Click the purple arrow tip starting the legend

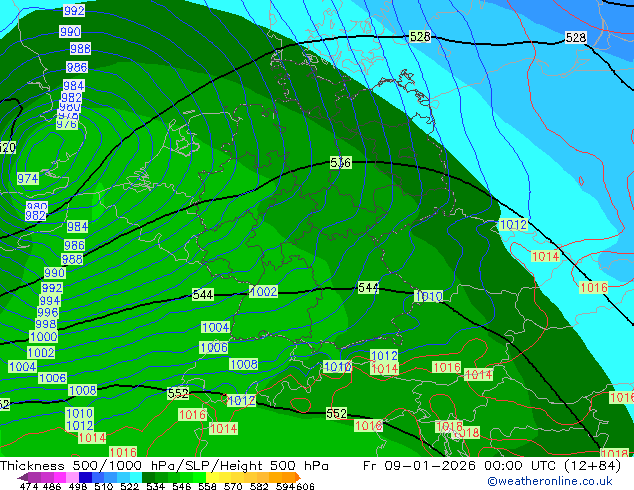[23, 477]
